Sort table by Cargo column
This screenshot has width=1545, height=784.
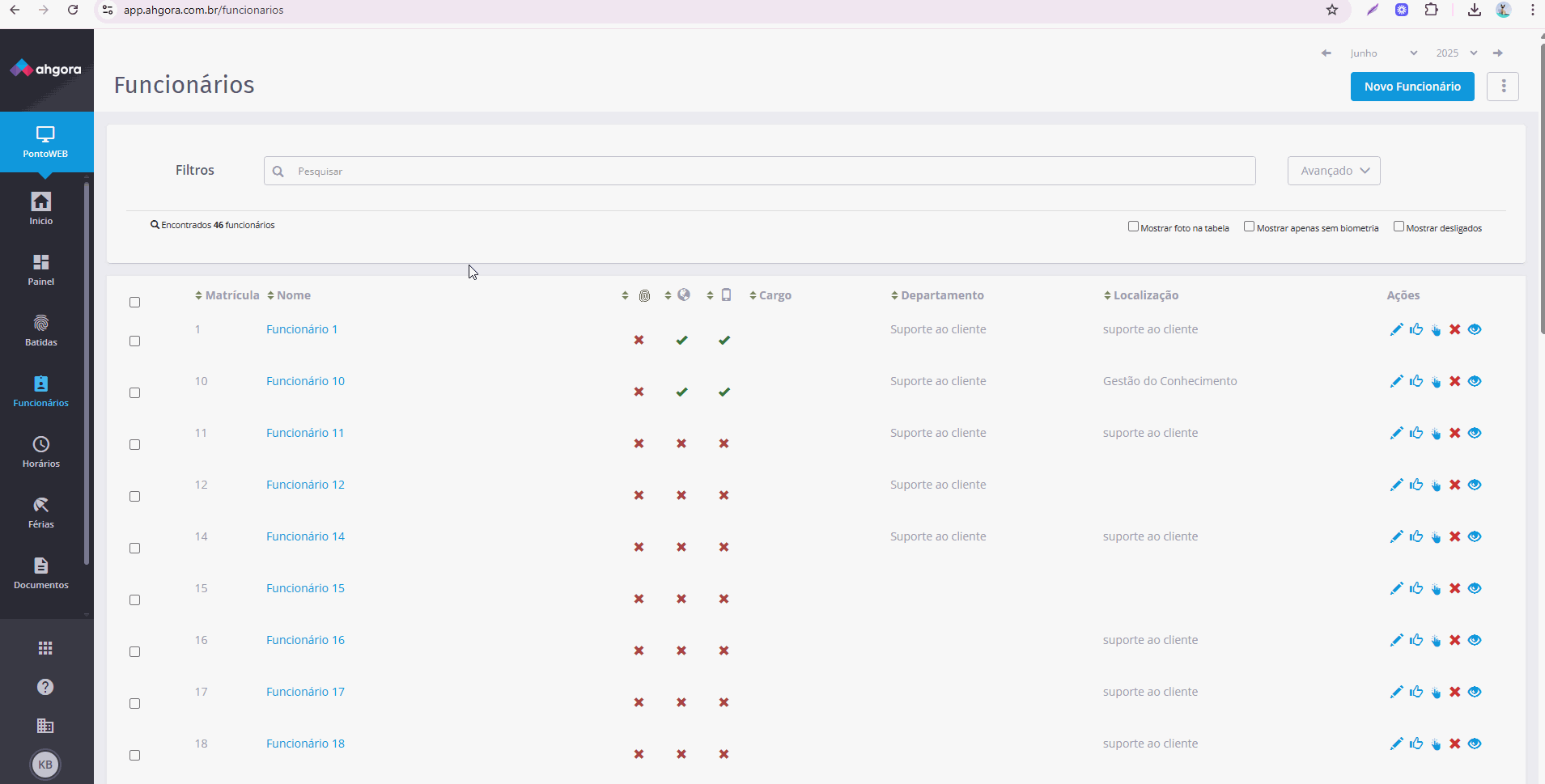[770, 295]
